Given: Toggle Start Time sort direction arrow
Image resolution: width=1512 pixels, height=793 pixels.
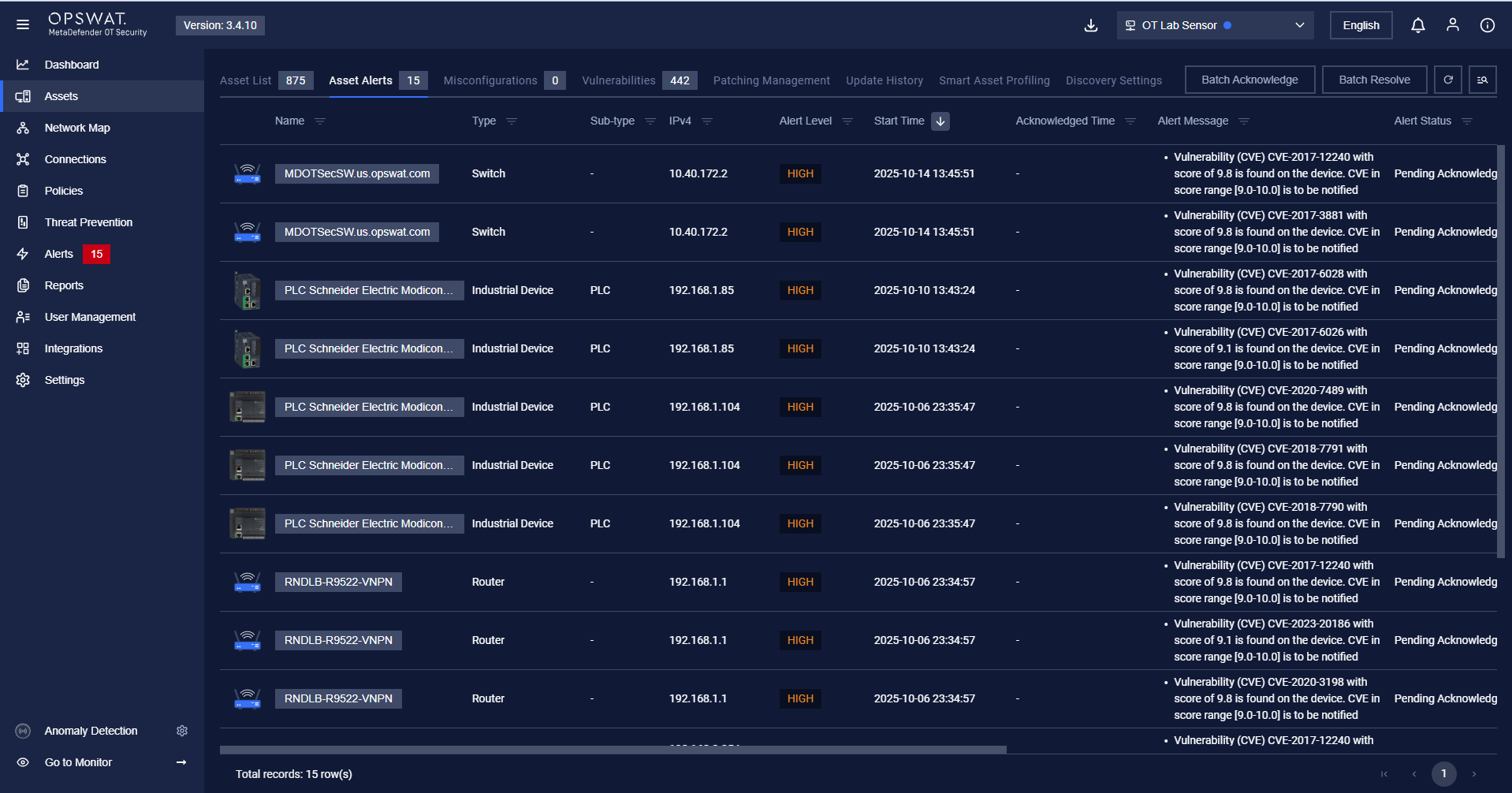Looking at the screenshot, I should click(x=940, y=121).
